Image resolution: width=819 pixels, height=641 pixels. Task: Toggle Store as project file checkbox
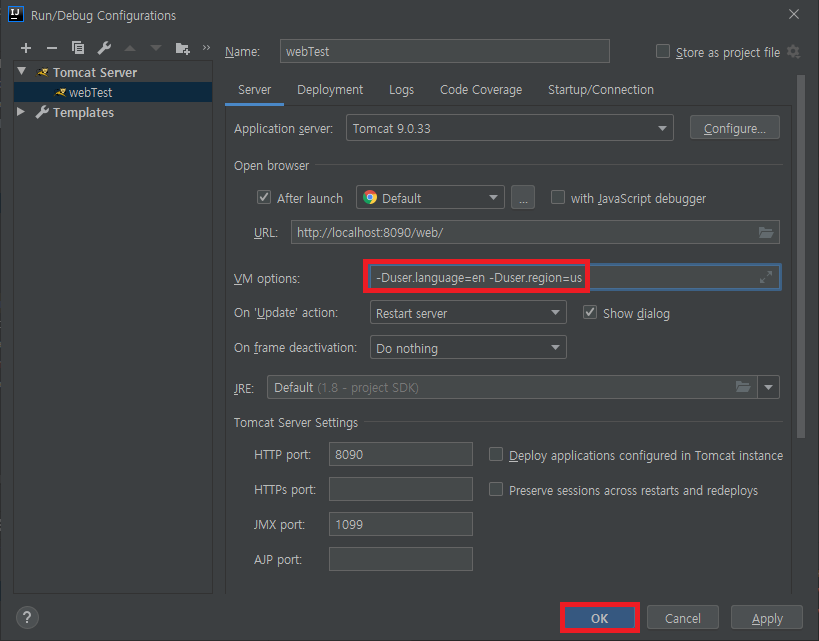[x=663, y=51]
